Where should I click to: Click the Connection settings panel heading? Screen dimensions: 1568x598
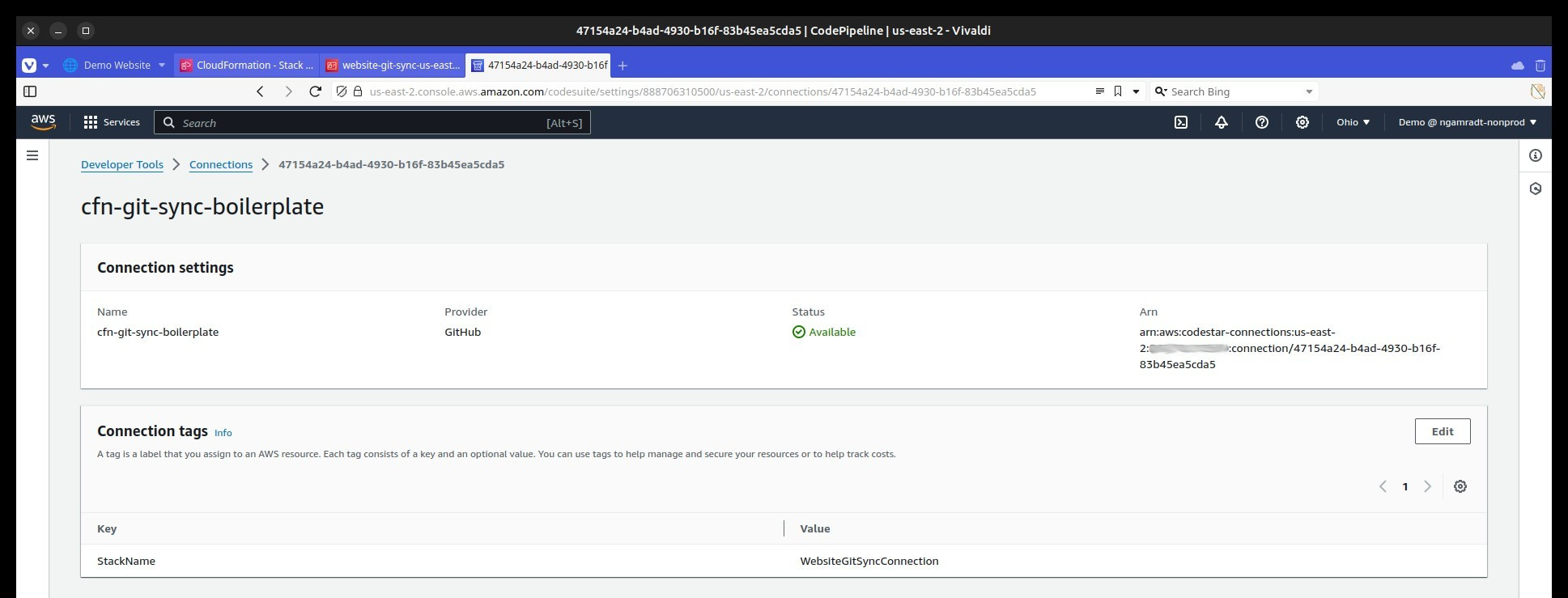[165, 268]
